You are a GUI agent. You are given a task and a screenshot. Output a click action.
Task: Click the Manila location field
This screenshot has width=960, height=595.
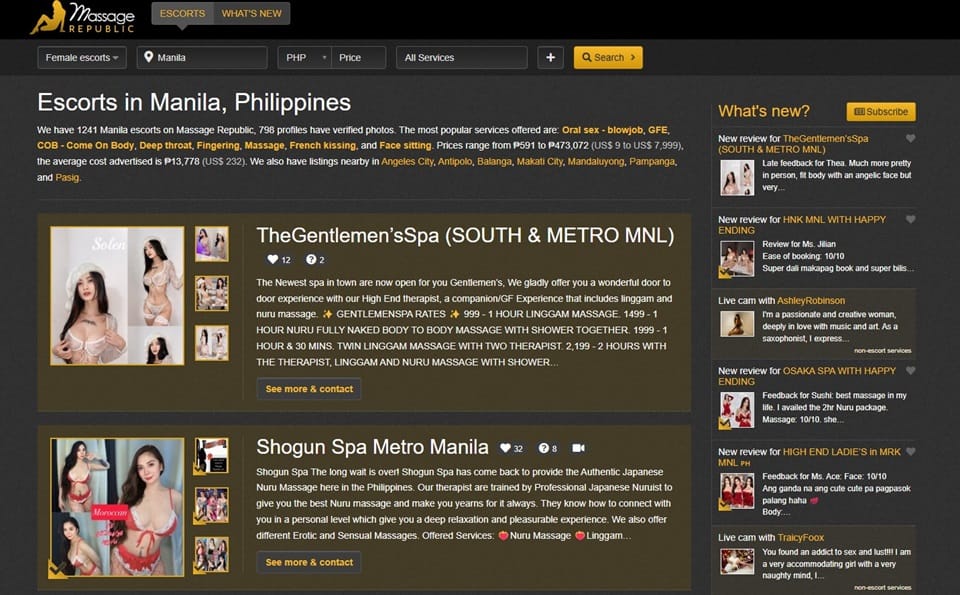(202, 58)
